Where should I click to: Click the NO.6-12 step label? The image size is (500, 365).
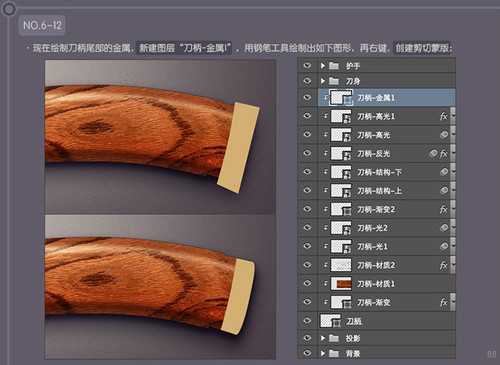pos(42,25)
